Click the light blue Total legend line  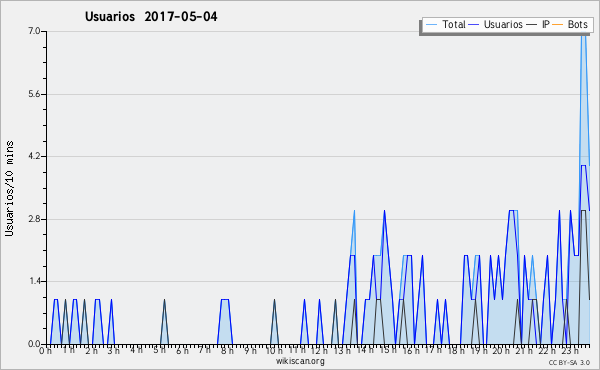[431, 25]
